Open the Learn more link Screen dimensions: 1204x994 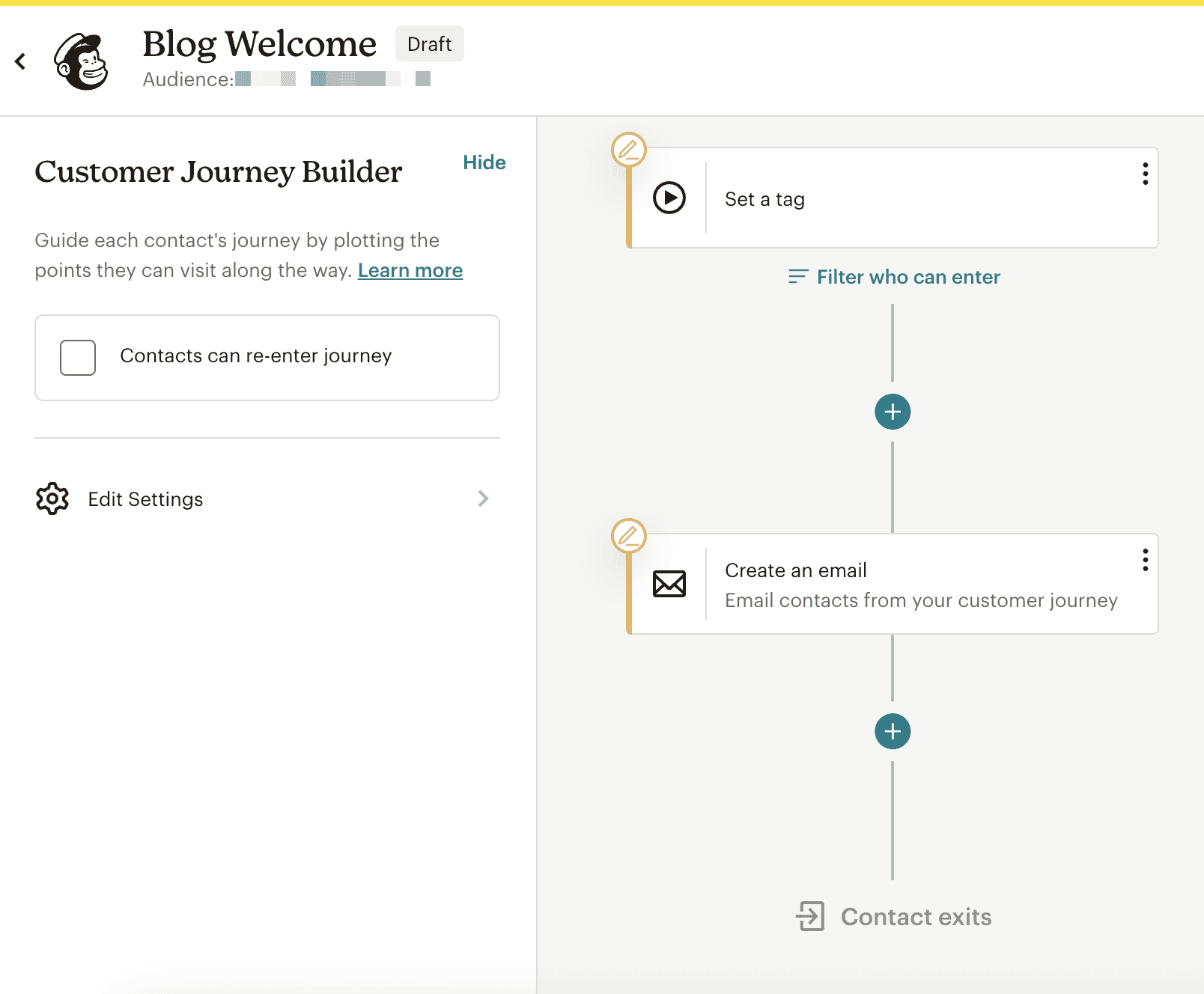point(410,270)
